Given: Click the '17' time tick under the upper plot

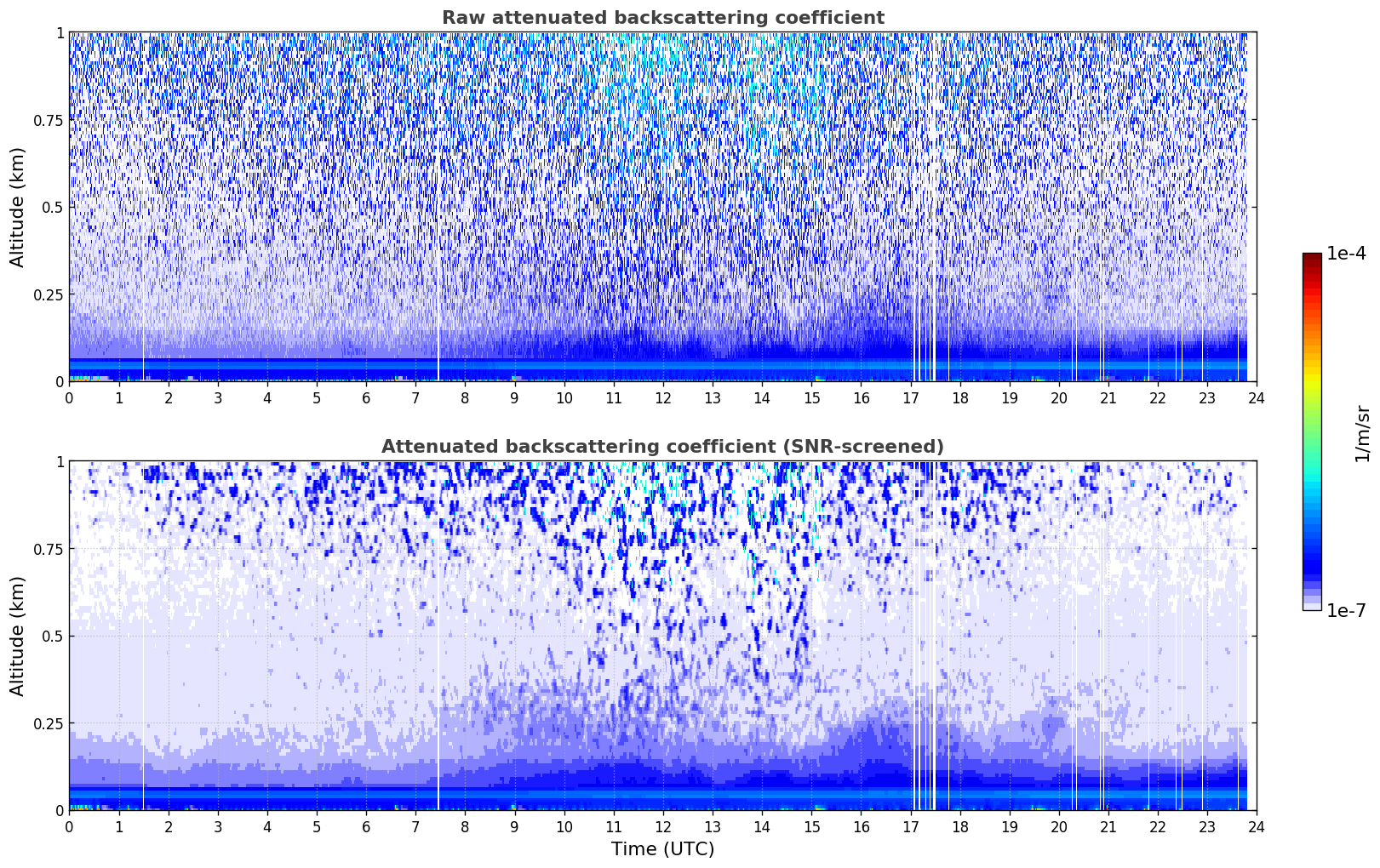Looking at the screenshot, I should click(x=910, y=398).
